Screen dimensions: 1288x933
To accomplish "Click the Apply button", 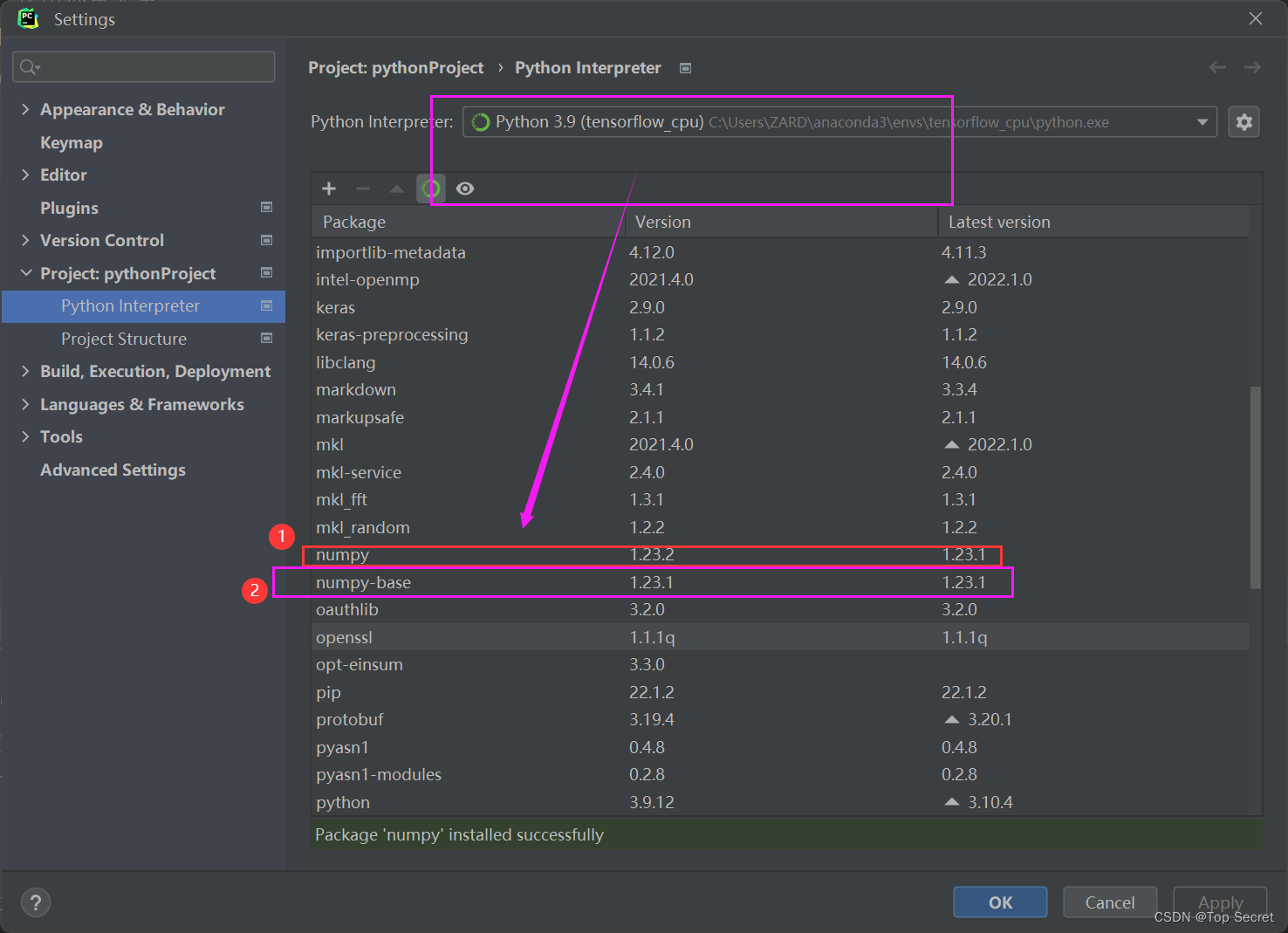I will click(x=1220, y=902).
